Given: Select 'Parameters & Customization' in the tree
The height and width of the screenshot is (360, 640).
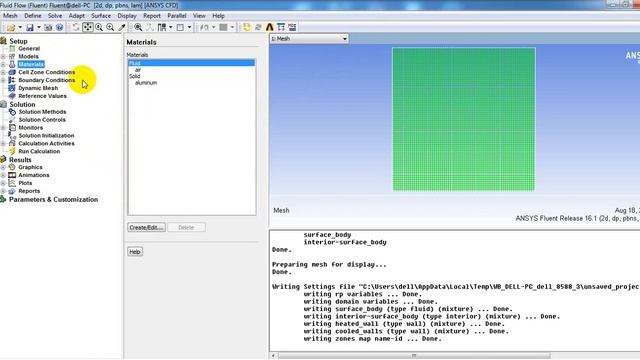Looking at the screenshot, I should tap(53, 200).
